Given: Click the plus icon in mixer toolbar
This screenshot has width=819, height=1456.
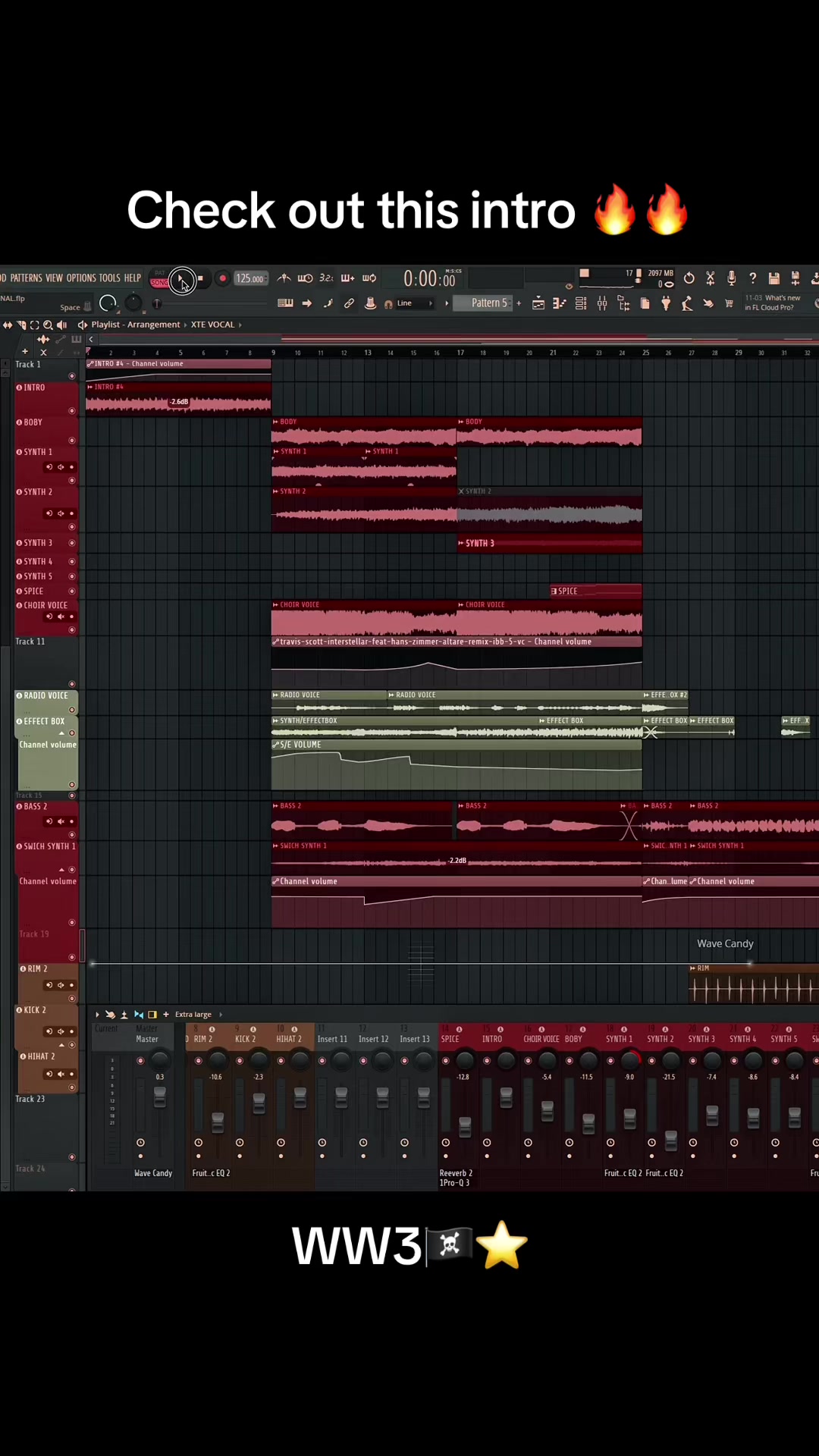Looking at the screenshot, I should pos(166,1014).
